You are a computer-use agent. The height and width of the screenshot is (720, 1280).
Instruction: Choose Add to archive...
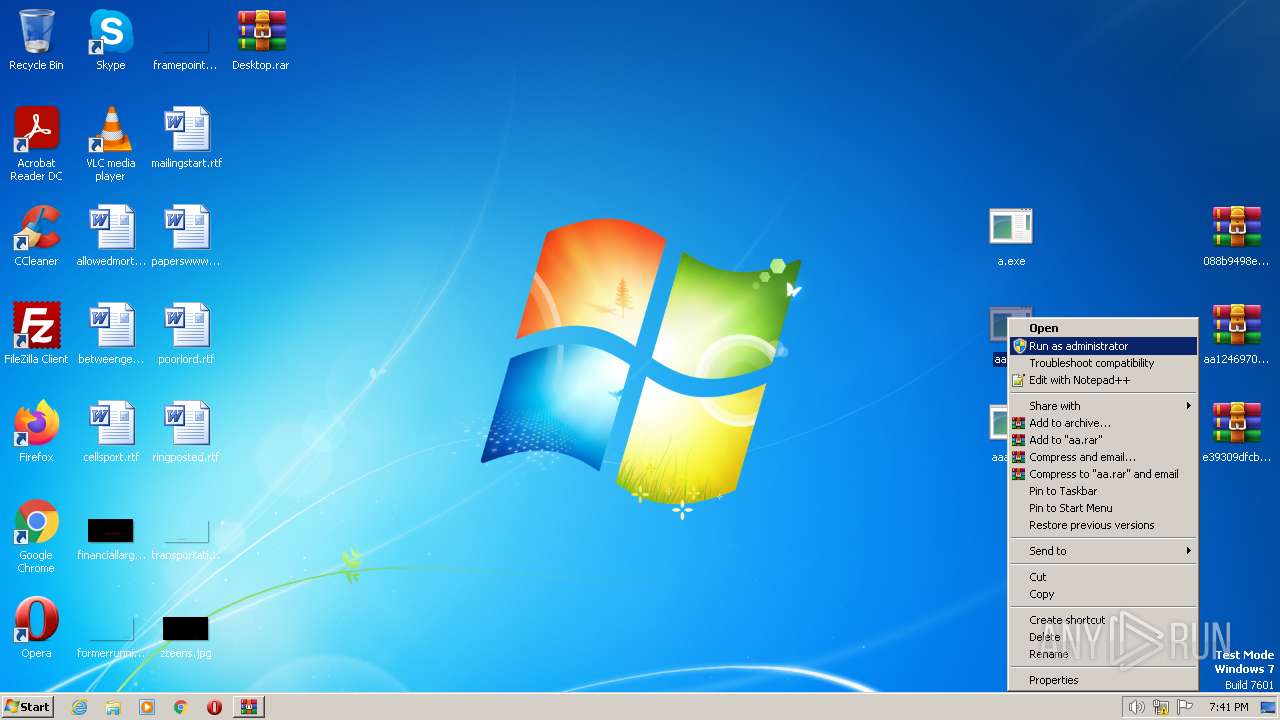1102,423
